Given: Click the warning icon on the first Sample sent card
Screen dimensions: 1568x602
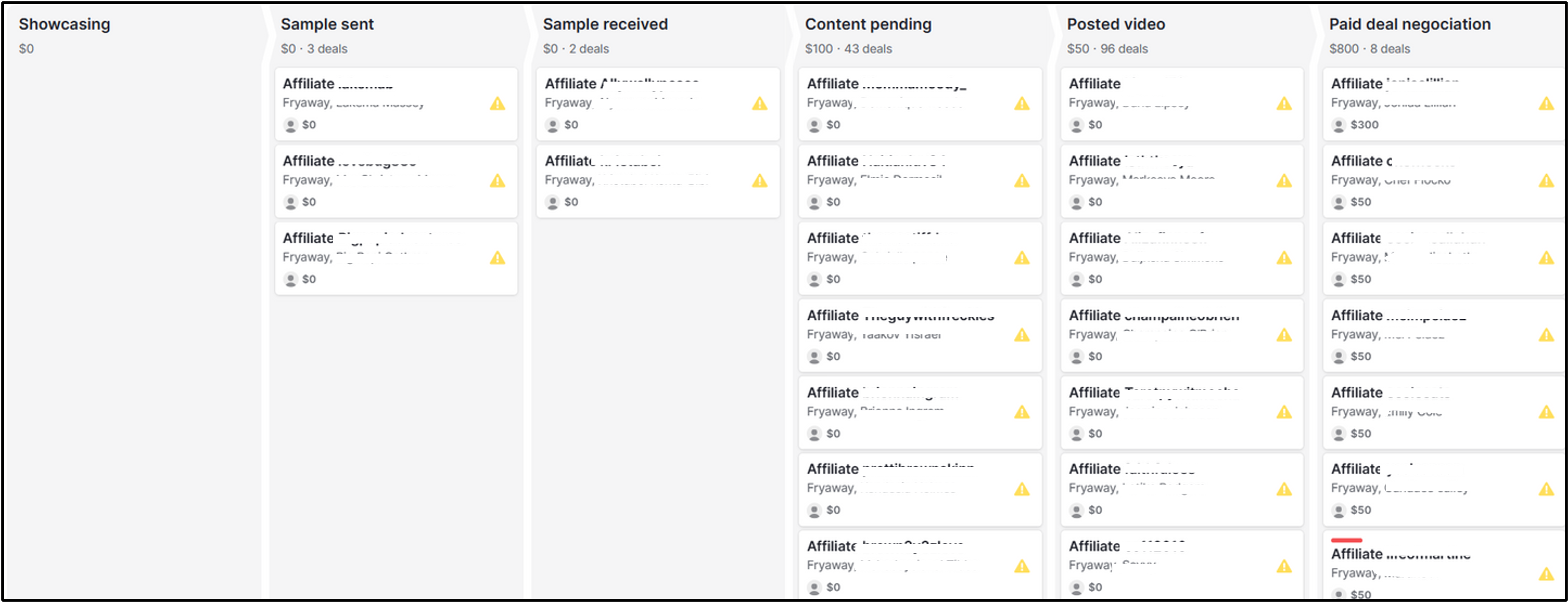Looking at the screenshot, I should 498,105.
